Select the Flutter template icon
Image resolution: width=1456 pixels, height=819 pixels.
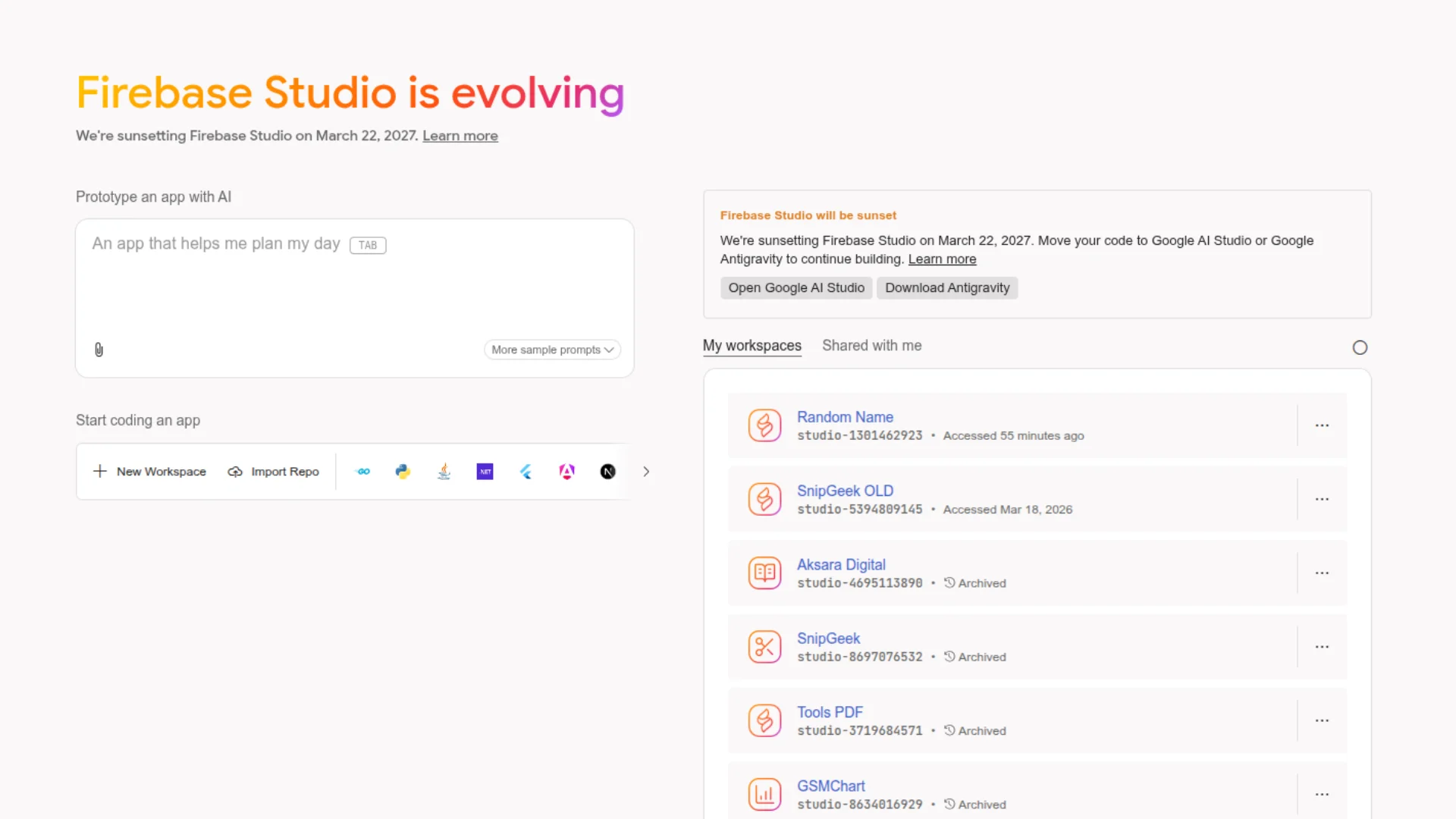point(526,471)
